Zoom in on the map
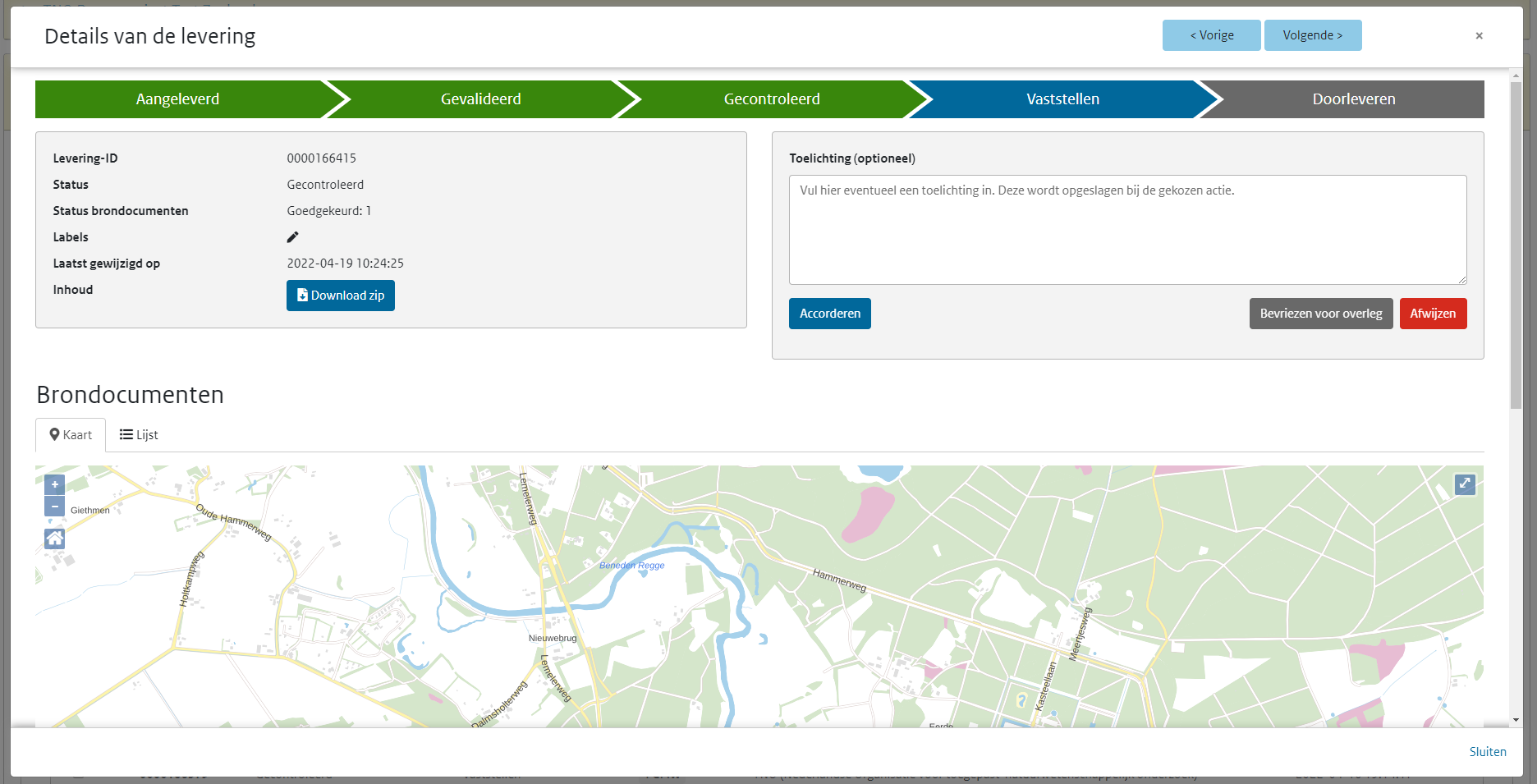The width and height of the screenshot is (1537, 784). click(x=54, y=484)
